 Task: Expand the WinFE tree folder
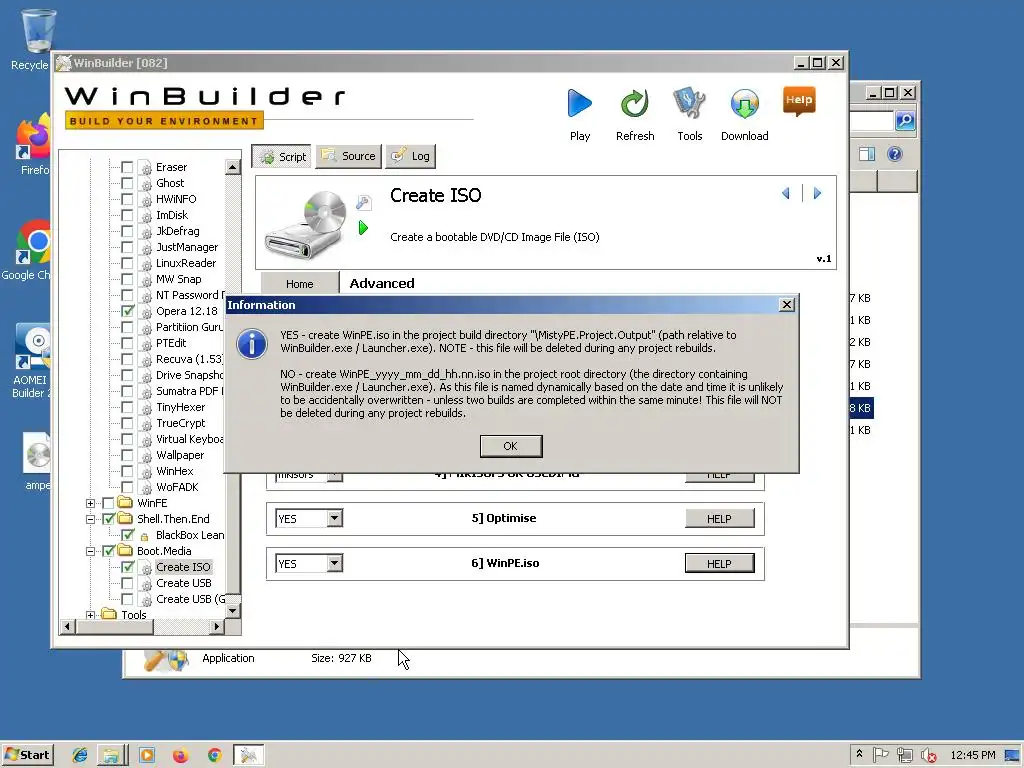[x=90, y=503]
